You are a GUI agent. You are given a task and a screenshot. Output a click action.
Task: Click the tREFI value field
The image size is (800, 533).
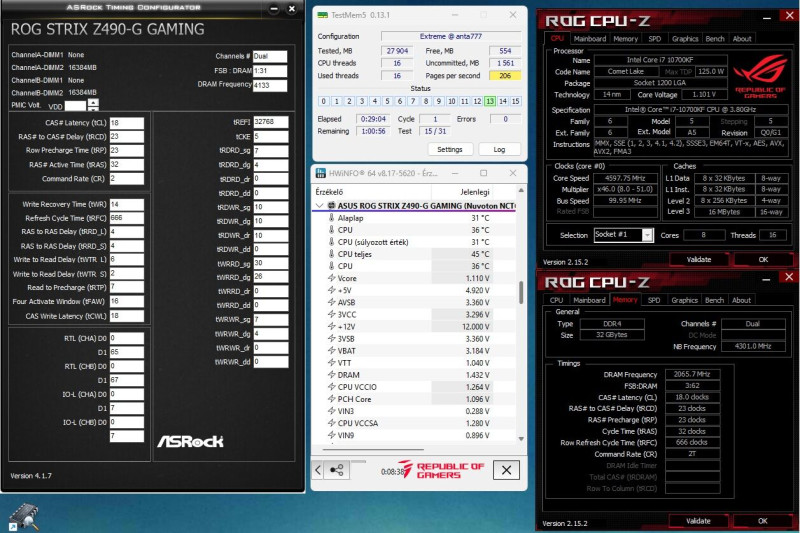pos(270,122)
